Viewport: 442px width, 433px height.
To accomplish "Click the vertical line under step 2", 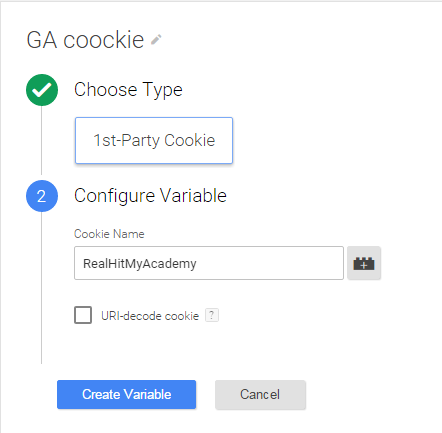I will [x=41, y=288].
